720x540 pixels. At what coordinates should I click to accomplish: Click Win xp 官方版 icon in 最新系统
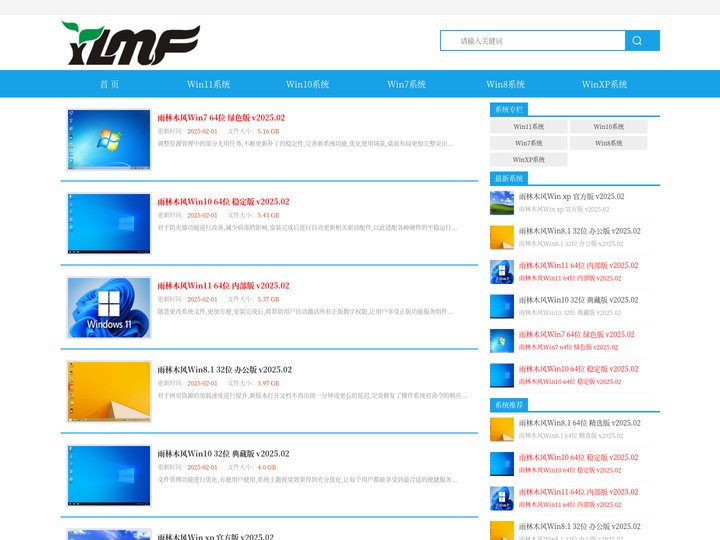click(502, 203)
